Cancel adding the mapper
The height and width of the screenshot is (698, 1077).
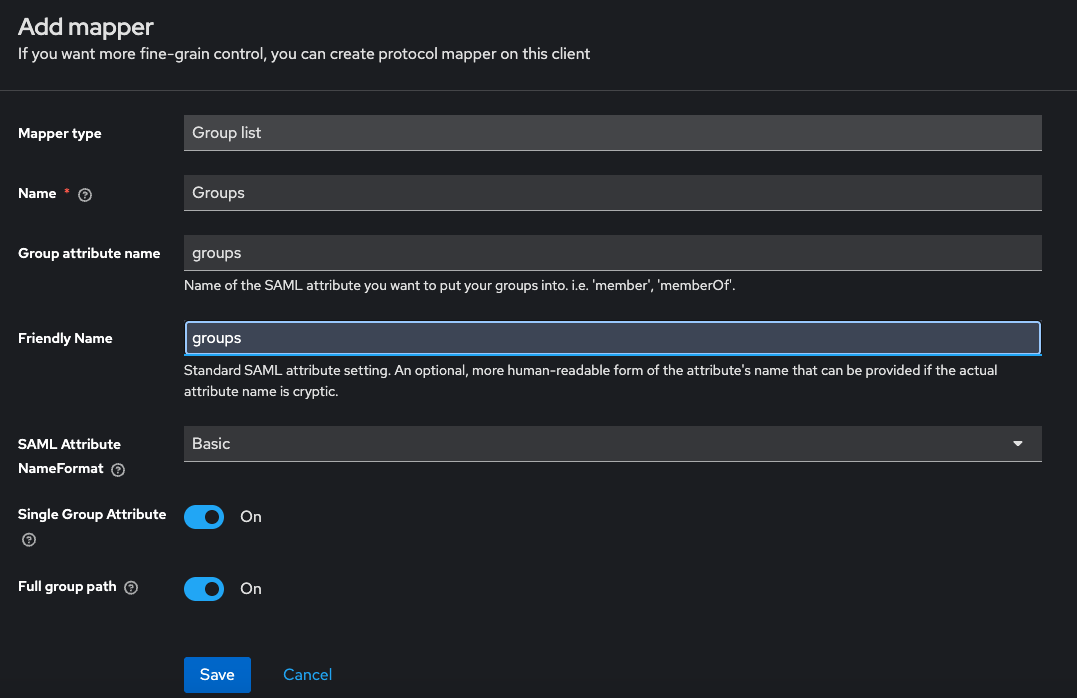(x=307, y=675)
